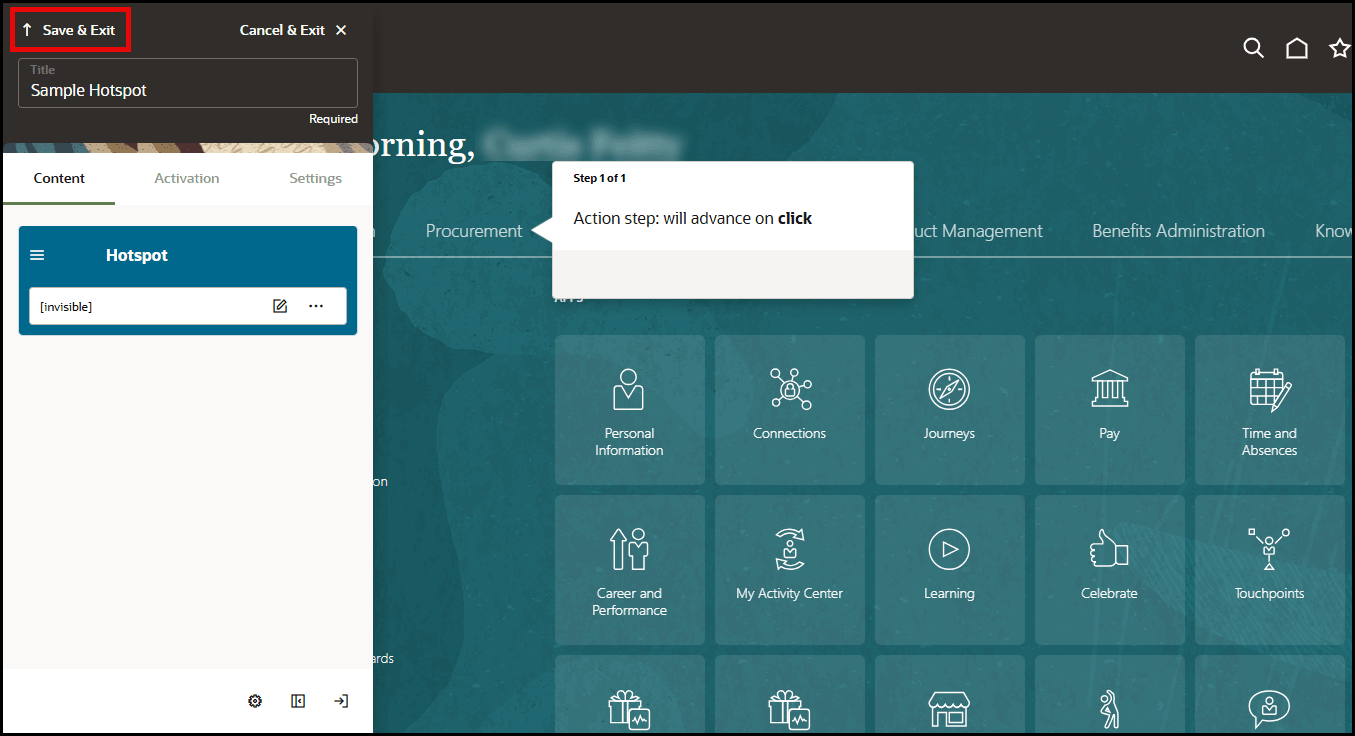
Task: Open the Celebrate tile
Action: 1110,570
